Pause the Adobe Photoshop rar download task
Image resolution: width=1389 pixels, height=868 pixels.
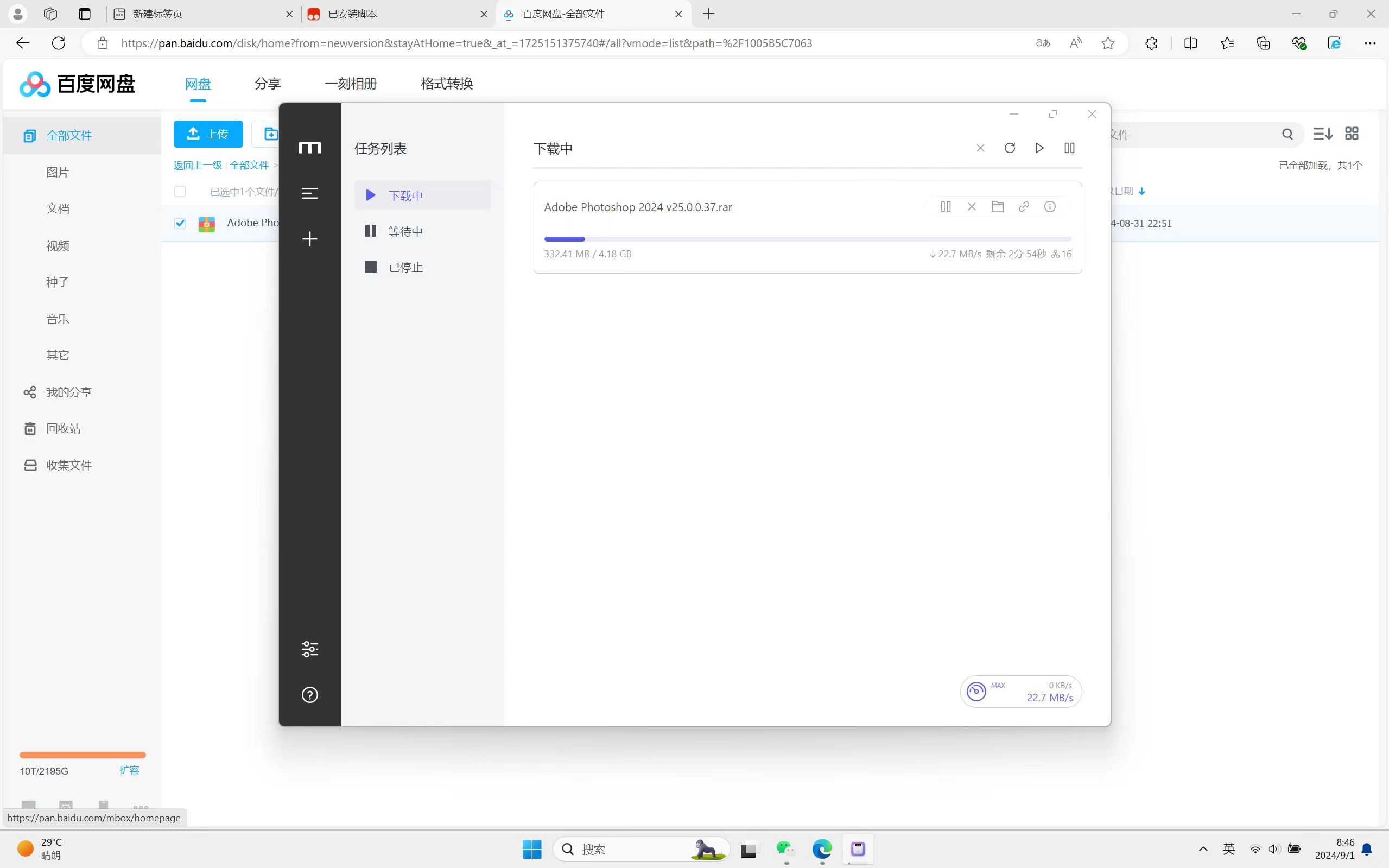pos(946,207)
